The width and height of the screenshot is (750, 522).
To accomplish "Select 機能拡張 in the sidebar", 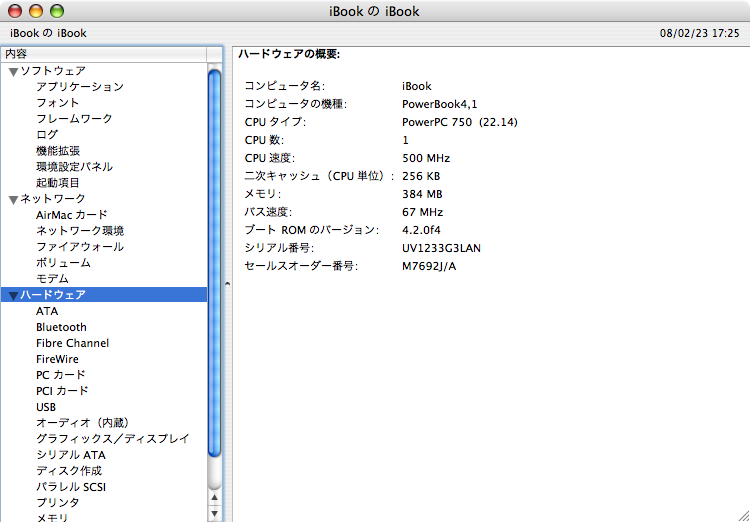I will tap(58, 151).
